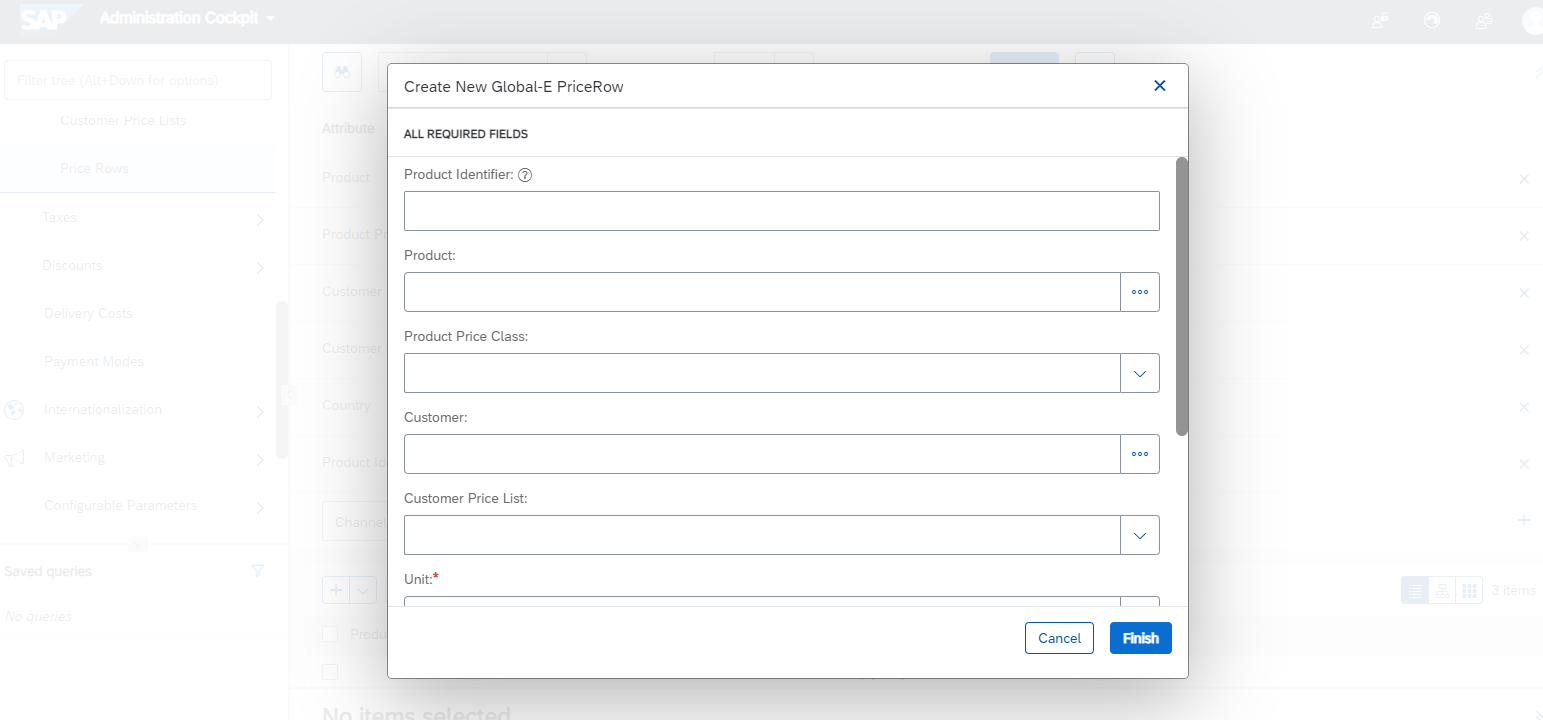The image size is (1543, 720).
Task: Tick the first row checkbox in the list
Action: (x=330, y=672)
